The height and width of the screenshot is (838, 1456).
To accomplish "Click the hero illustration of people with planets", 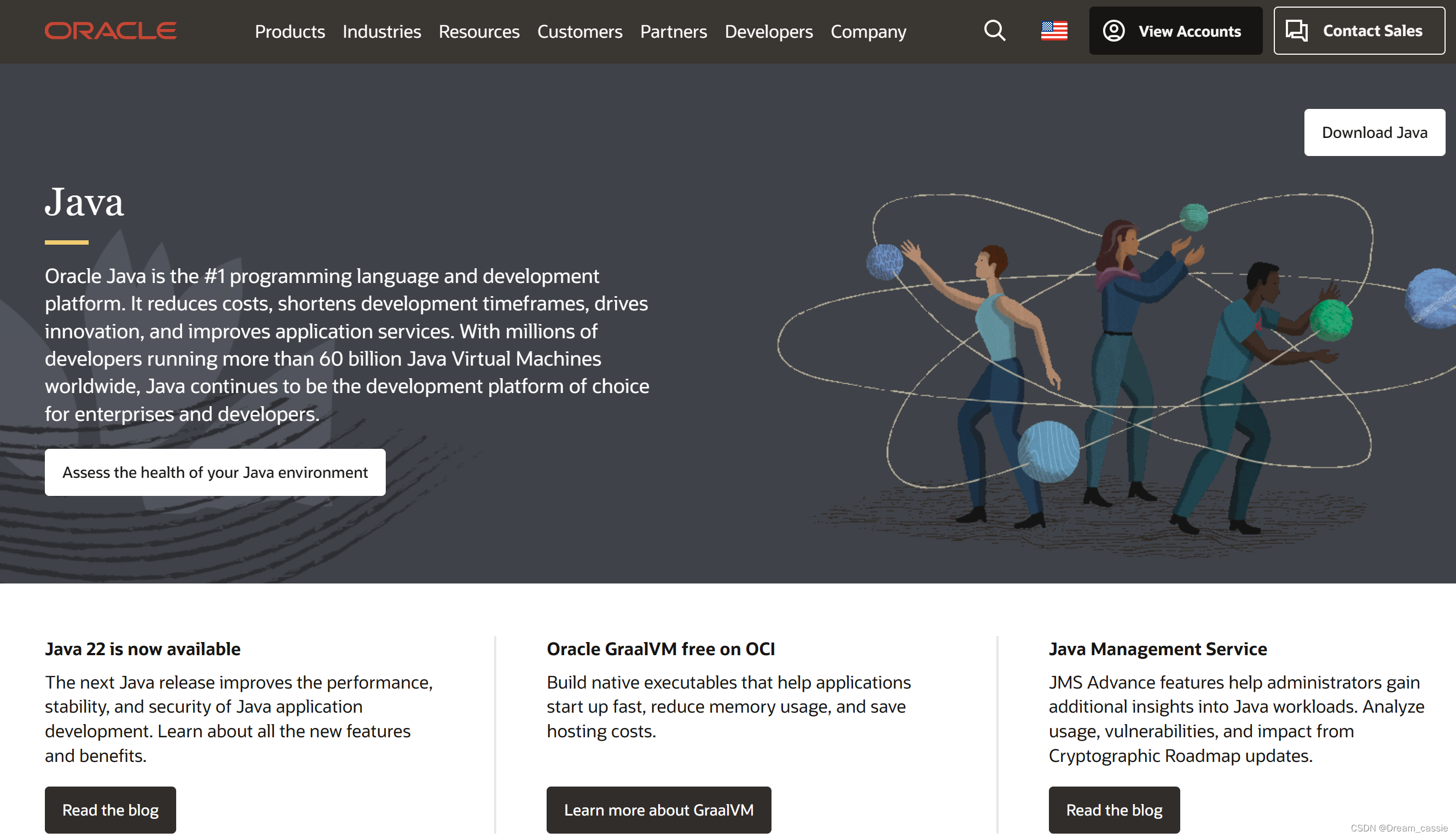I will coord(1116,368).
